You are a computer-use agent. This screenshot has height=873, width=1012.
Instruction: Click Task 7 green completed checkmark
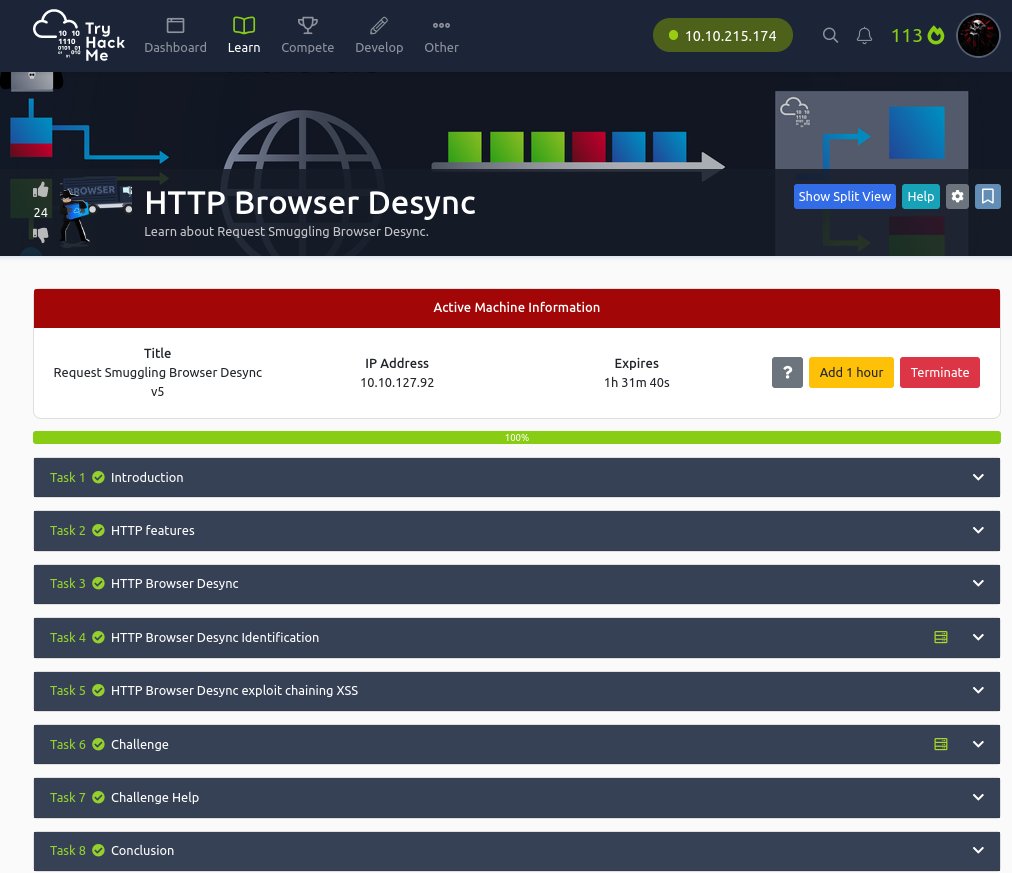click(x=98, y=798)
